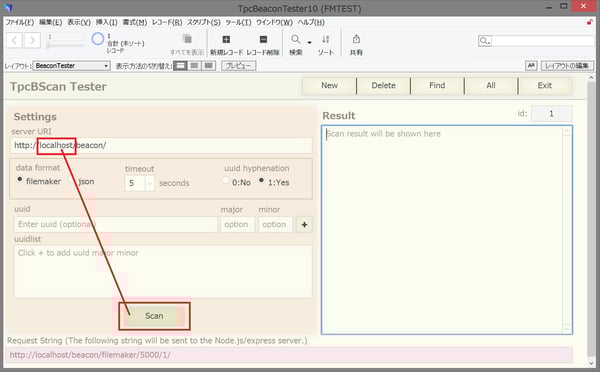The width and height of the screenshot is (600, 372).
Task: Open the ヘルプ menu
Action: pos(311,22)
